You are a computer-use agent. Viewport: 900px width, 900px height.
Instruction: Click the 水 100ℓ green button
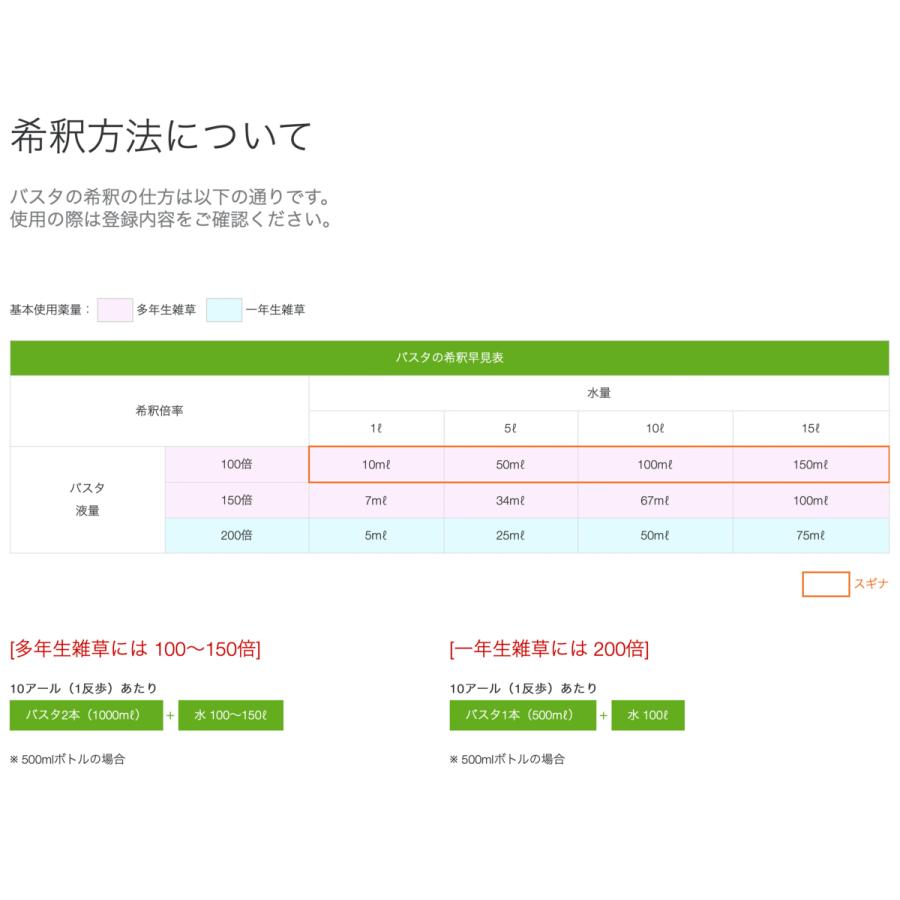point(648,716)
